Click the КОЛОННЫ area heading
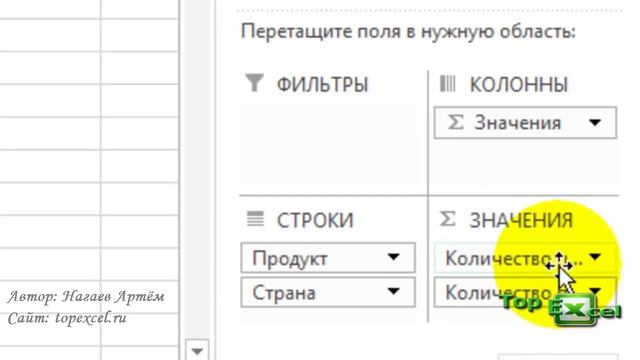Image resolution: width=640 pixels, height=360 pixels. point(519,85)
